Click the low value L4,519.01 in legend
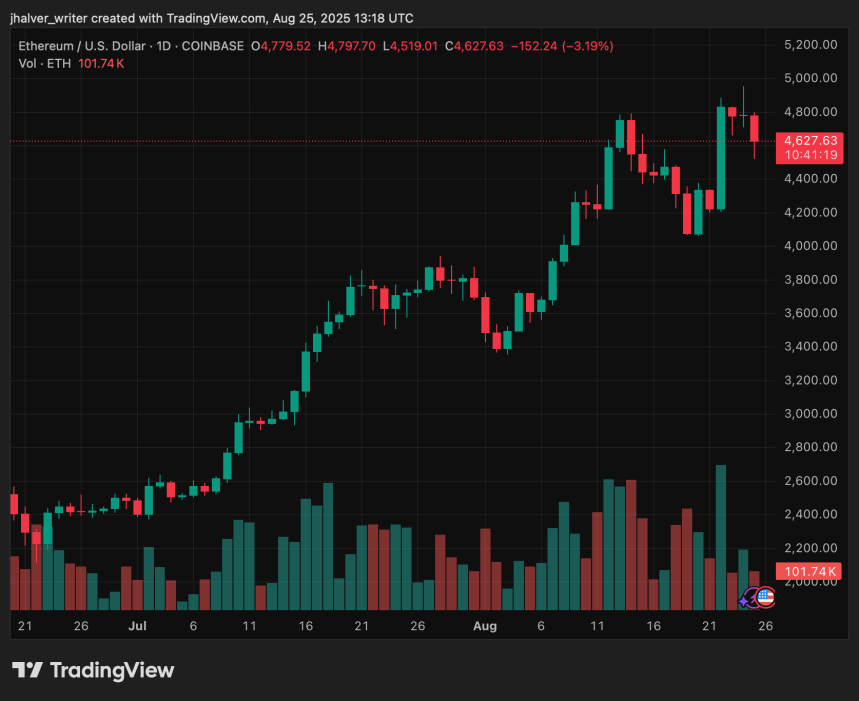This screenshot has height=701, width=859. click(412, 46)
